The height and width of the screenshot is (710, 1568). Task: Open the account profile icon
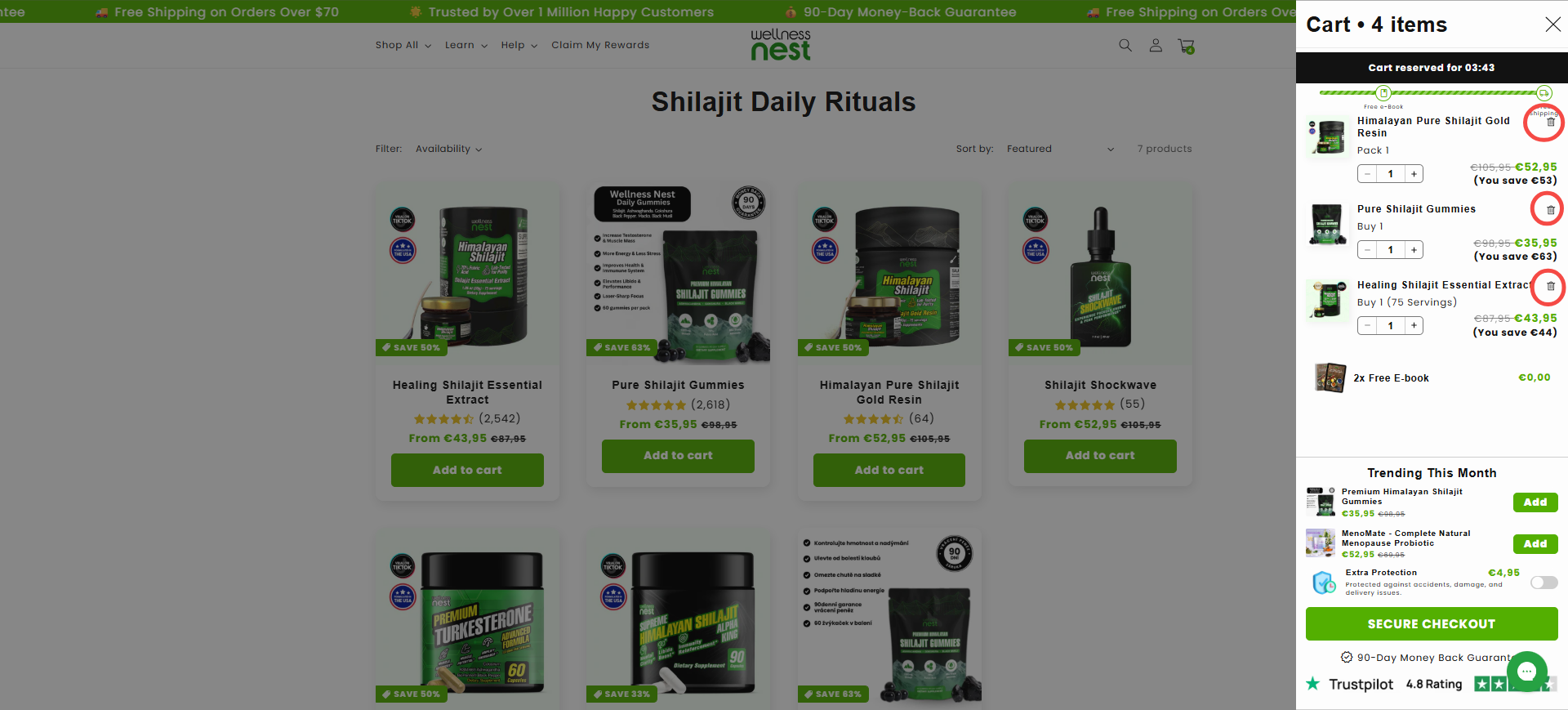[1155, 46]
